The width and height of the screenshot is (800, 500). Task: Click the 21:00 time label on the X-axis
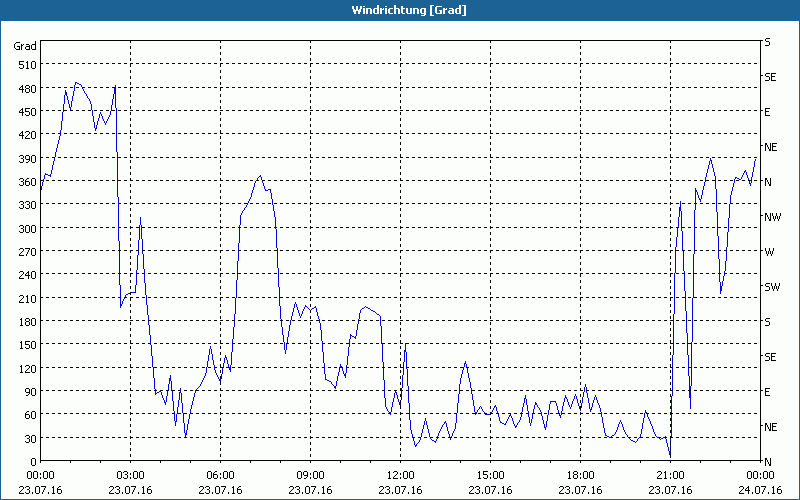(x=670, y=476)
